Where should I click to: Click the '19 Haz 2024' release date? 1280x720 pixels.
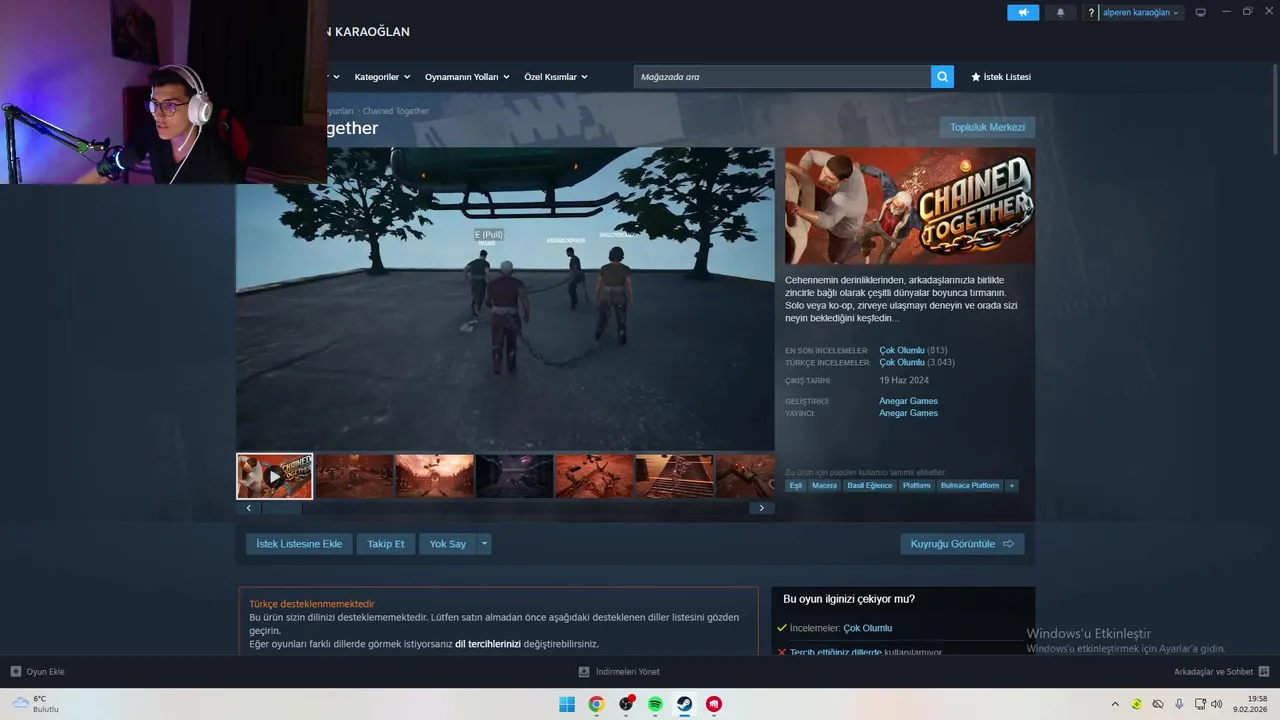tap(904, 381)
